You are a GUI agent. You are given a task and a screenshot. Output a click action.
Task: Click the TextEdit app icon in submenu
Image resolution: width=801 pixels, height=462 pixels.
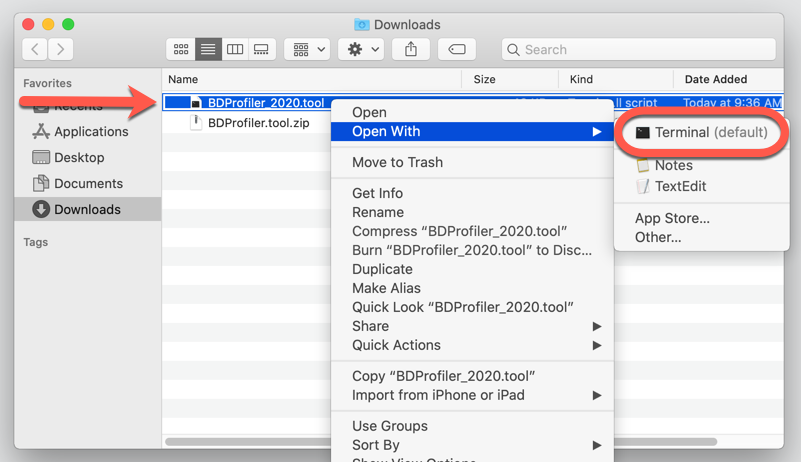click(643, 186)
